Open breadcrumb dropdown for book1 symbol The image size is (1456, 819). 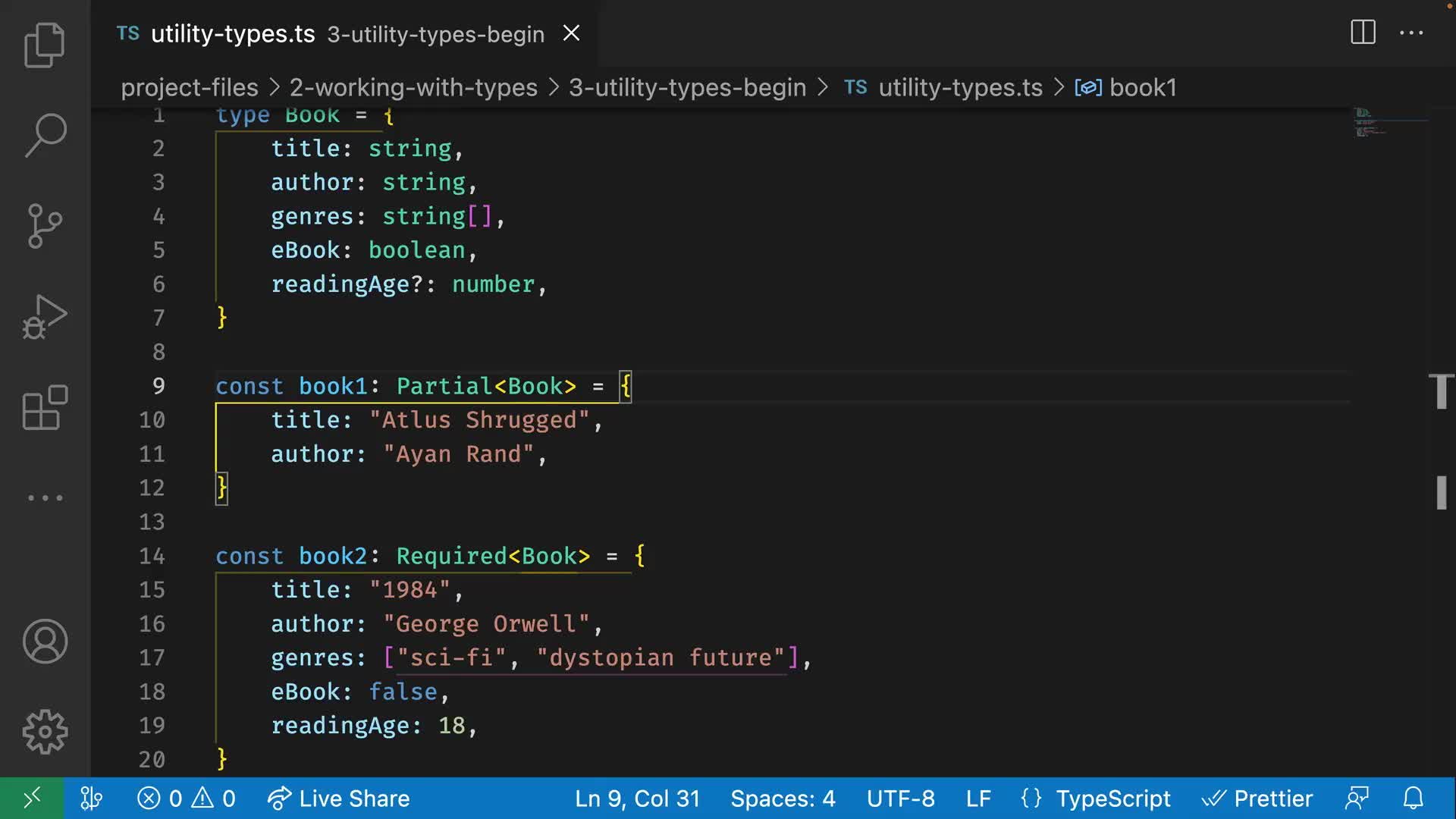[1143, 87]
